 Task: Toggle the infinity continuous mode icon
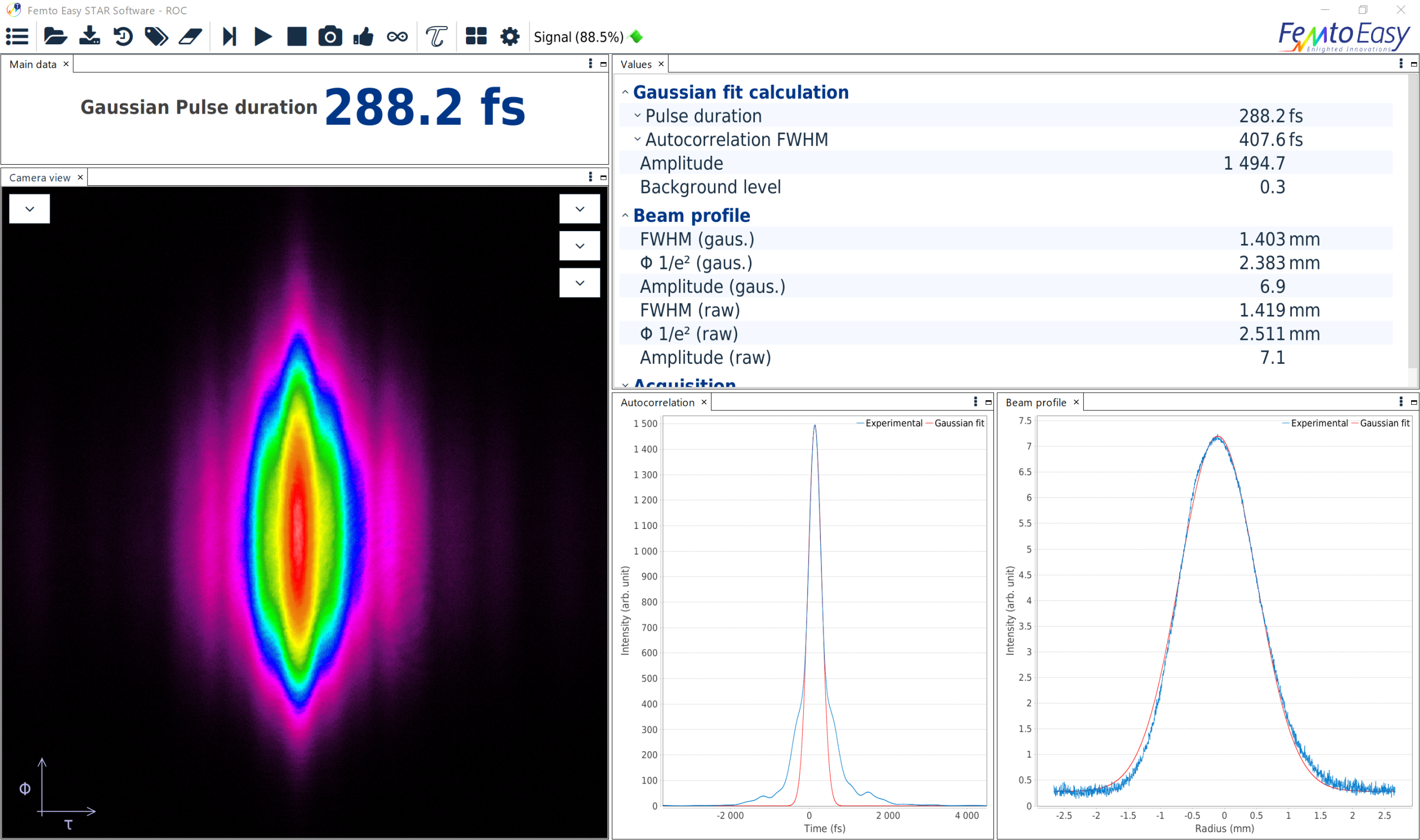pyautogui.click(x=397, y=37)
